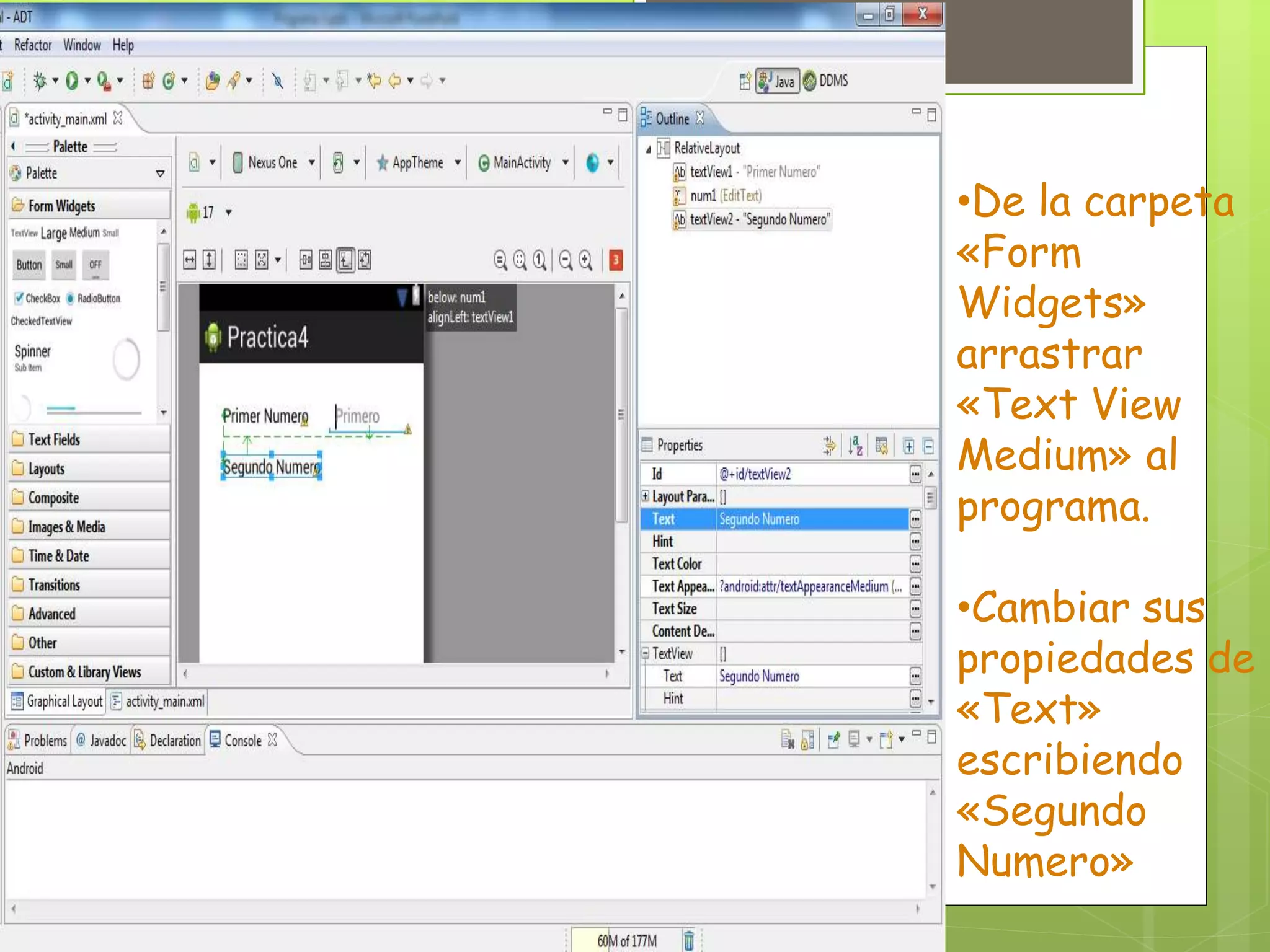Select num1 EditText in the Outline
1270x952 pixels.
(x=718, y=196)
